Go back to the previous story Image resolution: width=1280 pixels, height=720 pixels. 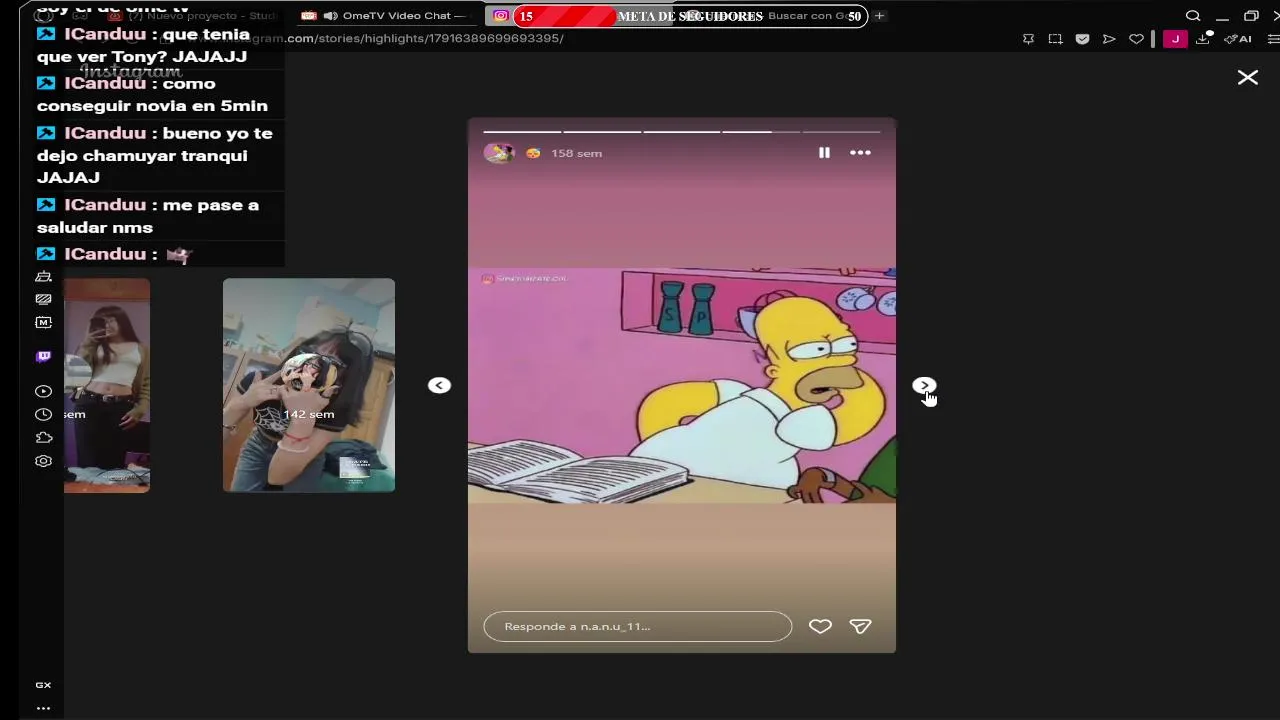coord(439,385)
